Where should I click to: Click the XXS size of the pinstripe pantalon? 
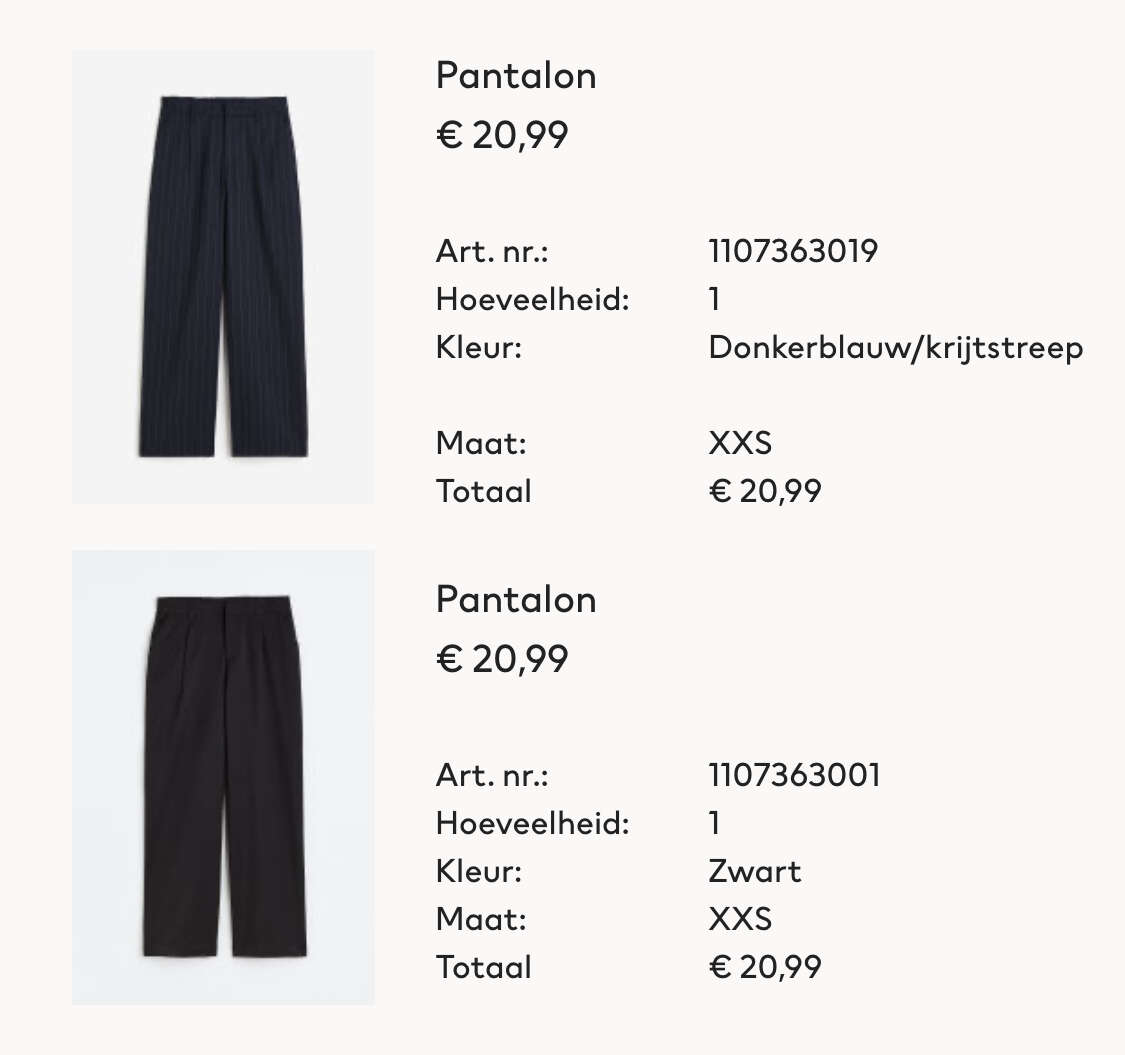pyautogui.click(x=740, y=444)
